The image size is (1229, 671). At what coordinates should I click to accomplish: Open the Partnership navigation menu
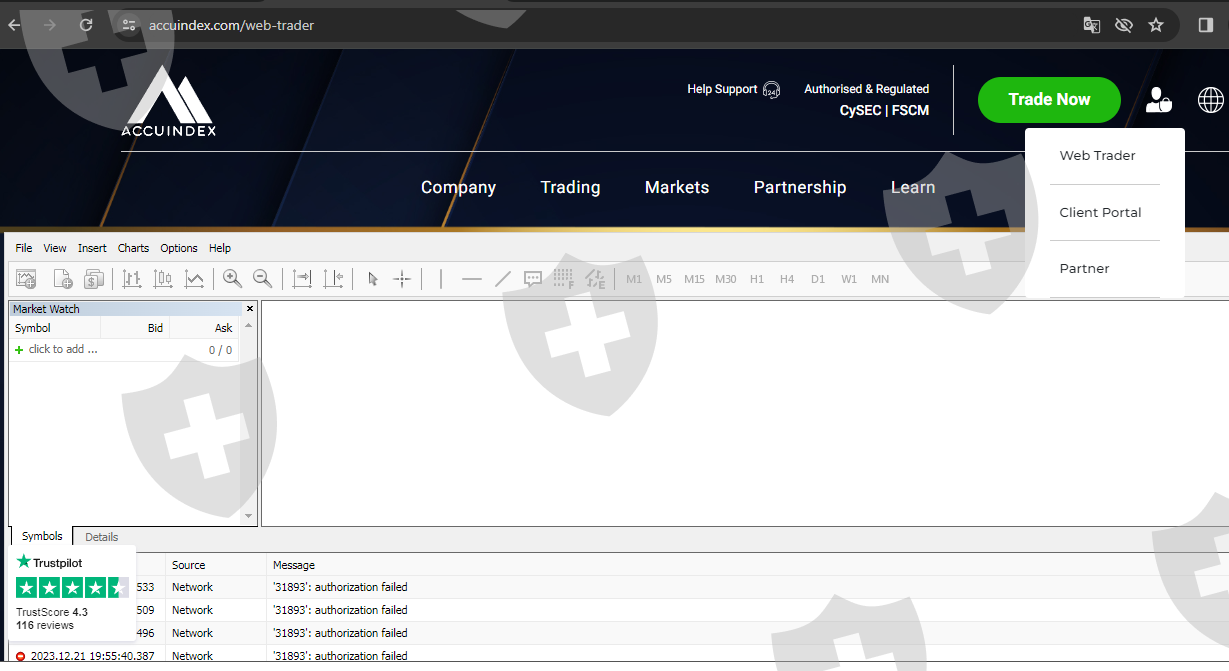pyautogui.click(x=800, y=188)
